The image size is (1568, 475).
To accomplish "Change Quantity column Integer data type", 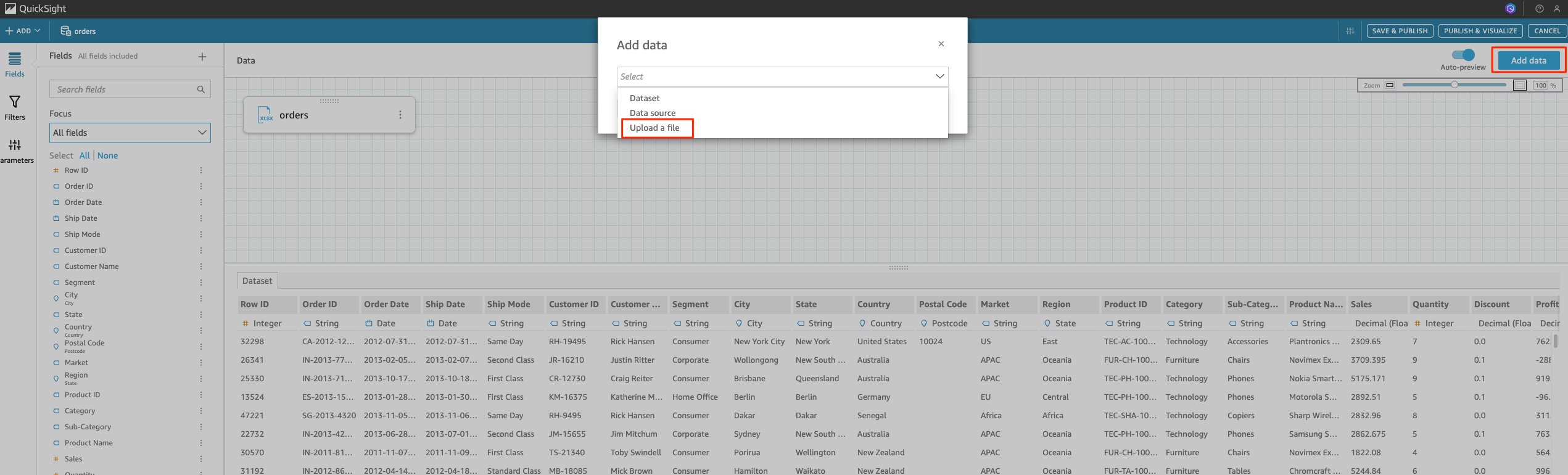I will click(x=1434, y=323).
